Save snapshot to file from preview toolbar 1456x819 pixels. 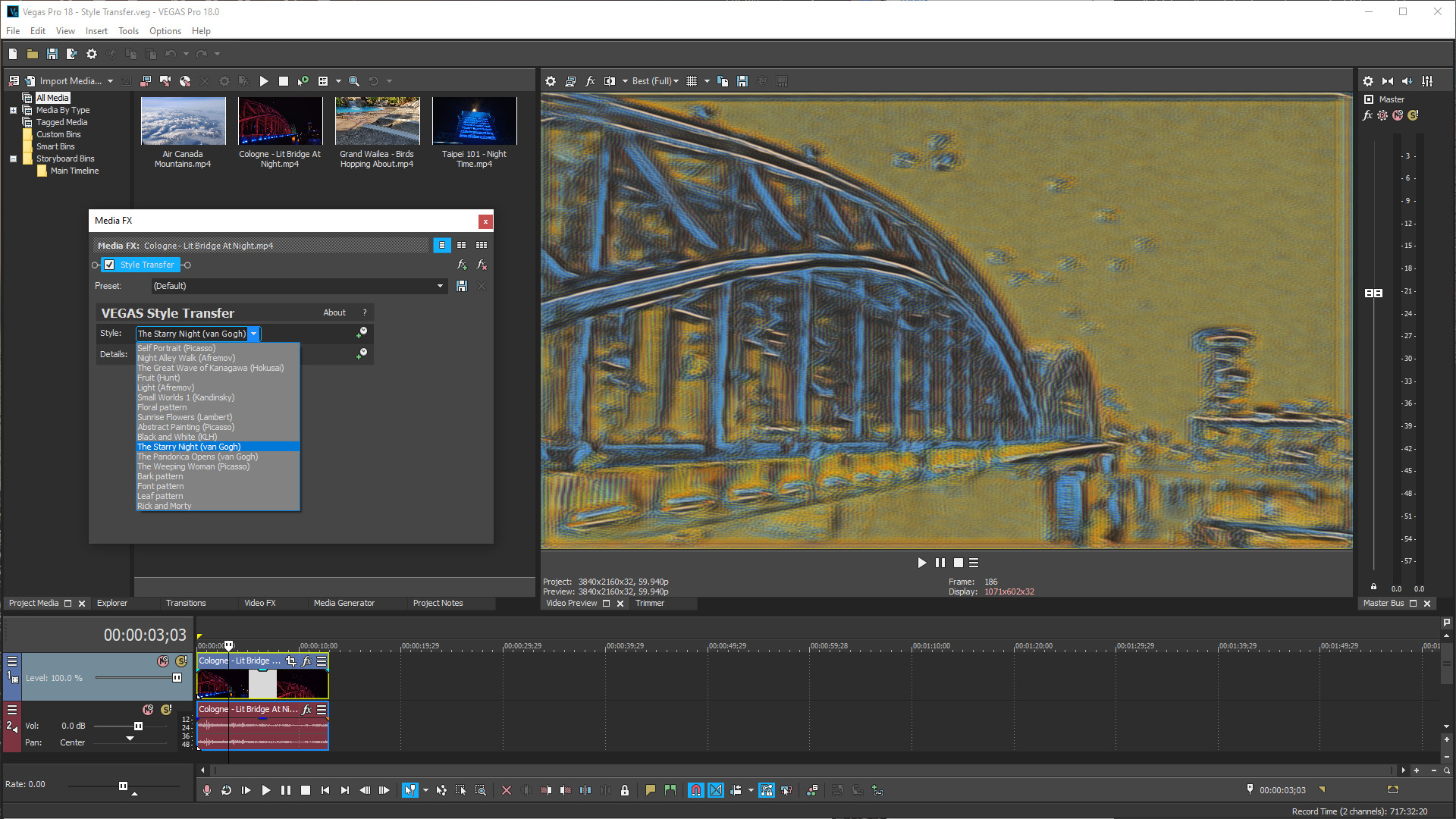pyautogui.click(x=743, y=81)
